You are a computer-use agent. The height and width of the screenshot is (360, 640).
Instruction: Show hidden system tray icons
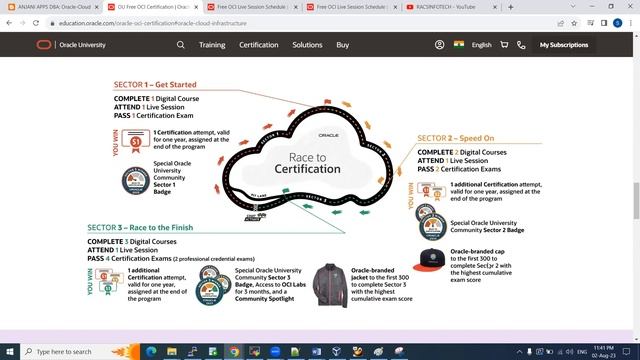(519, 351)
